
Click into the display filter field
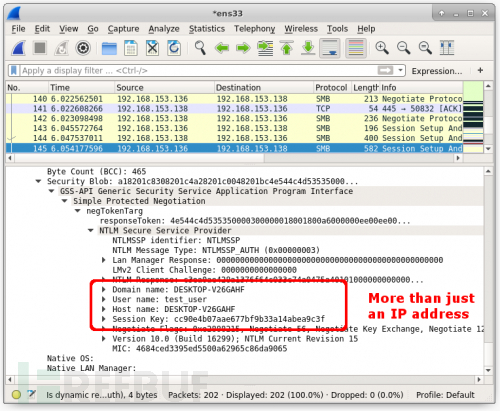click(x=198, y=71)
